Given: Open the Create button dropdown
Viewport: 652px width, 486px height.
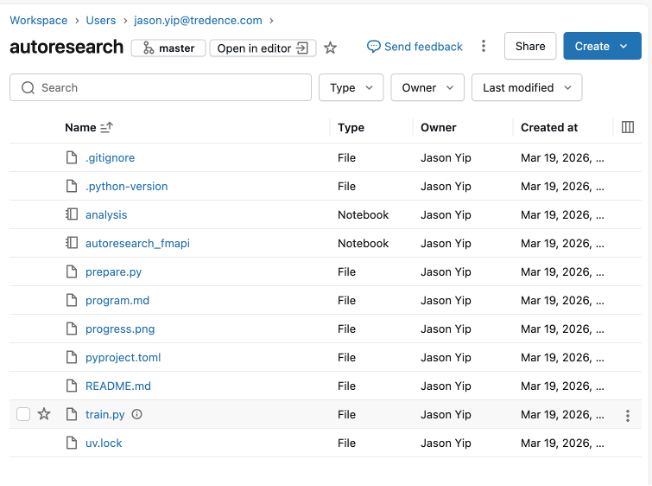Looking at the screenshot, I should [x=626, y=46].
